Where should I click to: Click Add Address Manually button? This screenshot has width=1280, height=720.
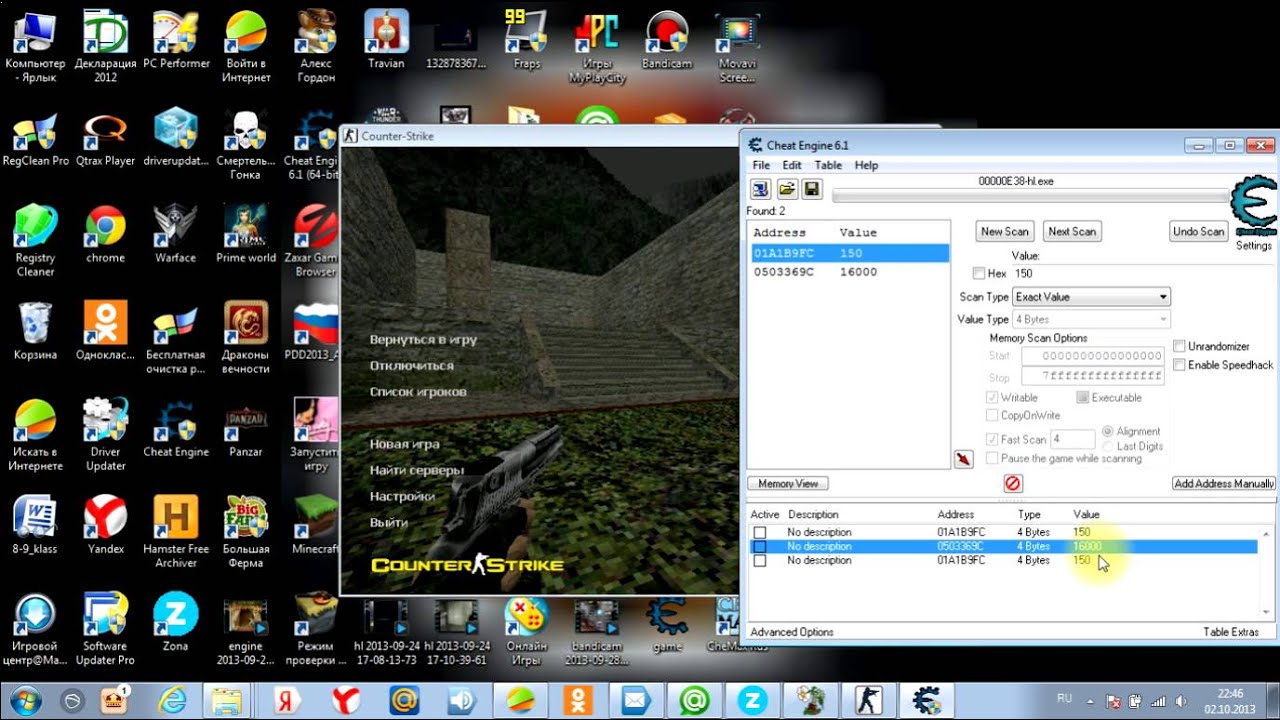[1224, 484]
